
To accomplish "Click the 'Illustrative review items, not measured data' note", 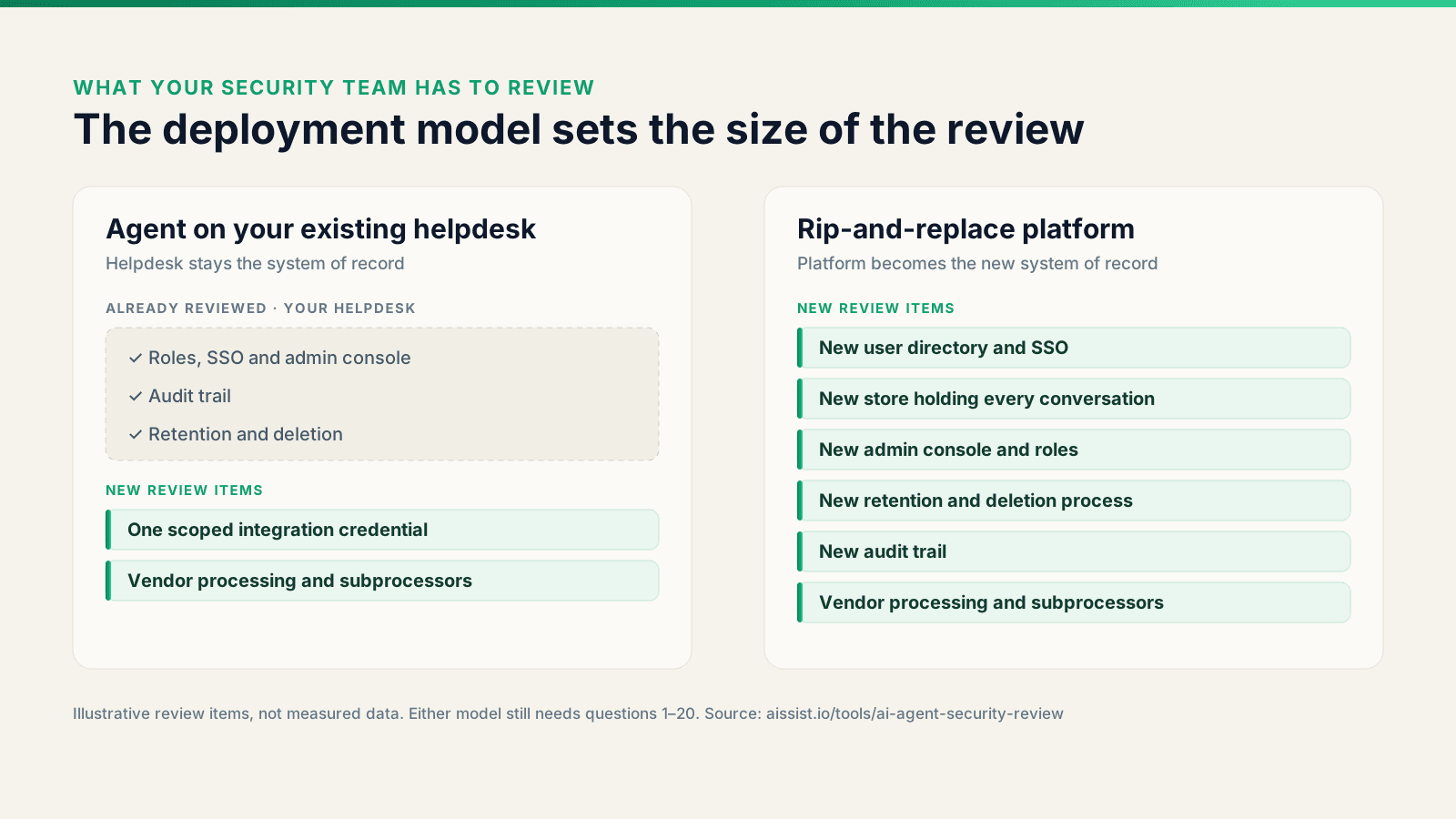I will tap(238, 713).
